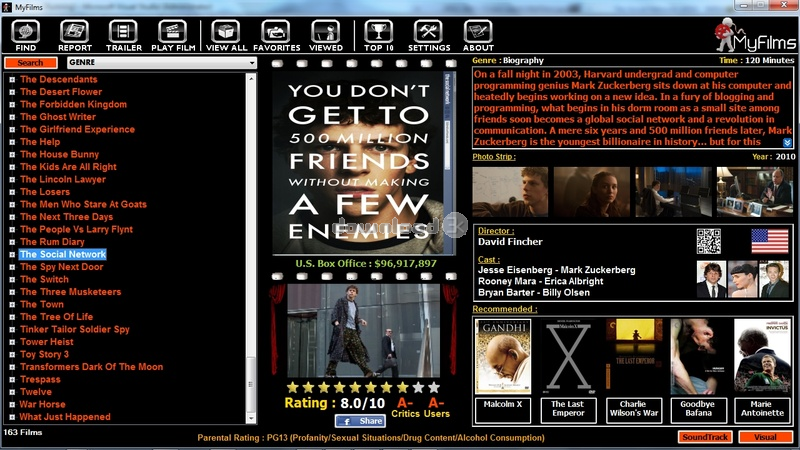Expand The Help tree node
The height and width of the screenshot is (450, 800).
[12, 142]
